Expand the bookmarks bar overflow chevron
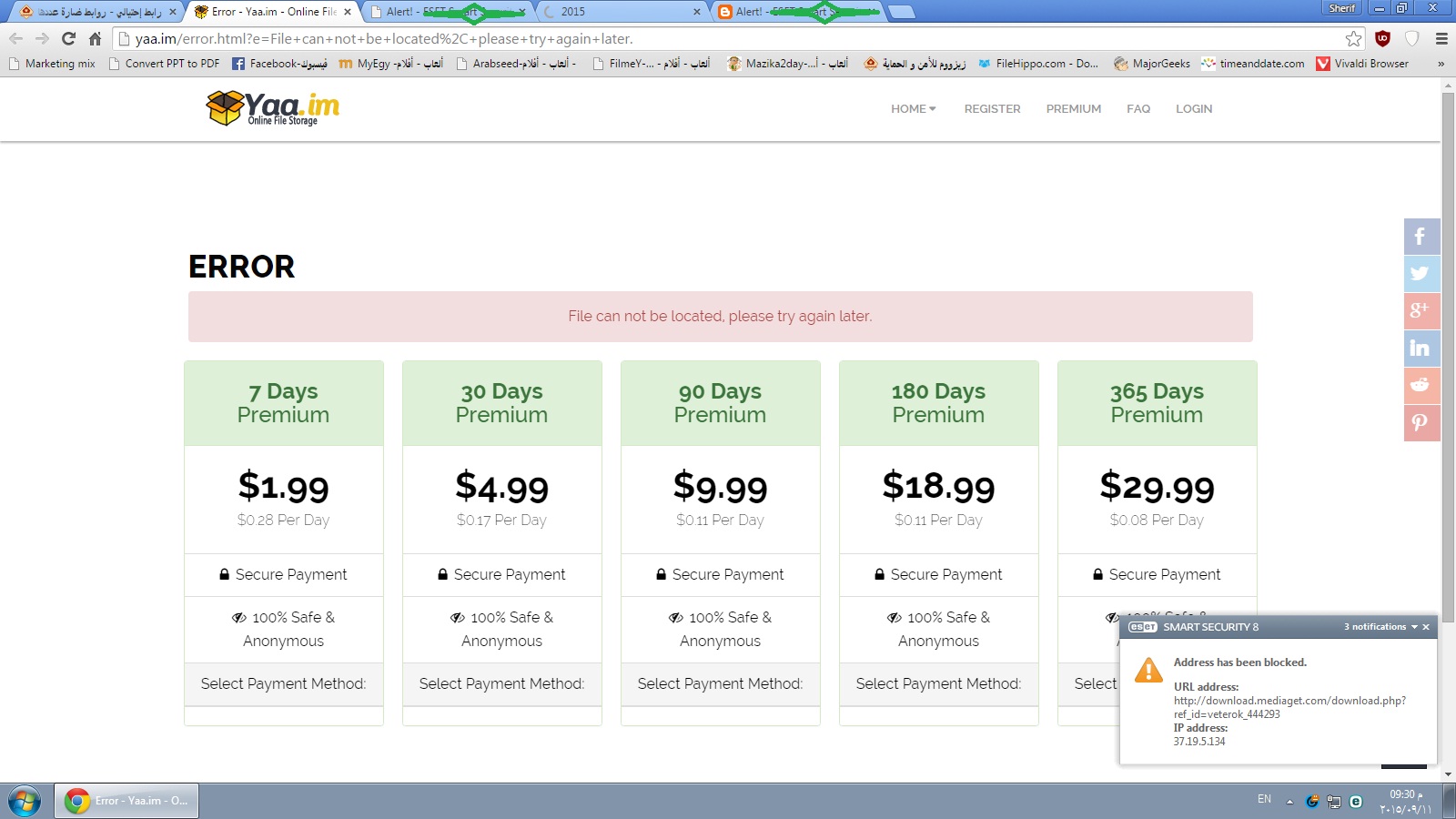1456x819 pixels. [x=1441, y=64]
